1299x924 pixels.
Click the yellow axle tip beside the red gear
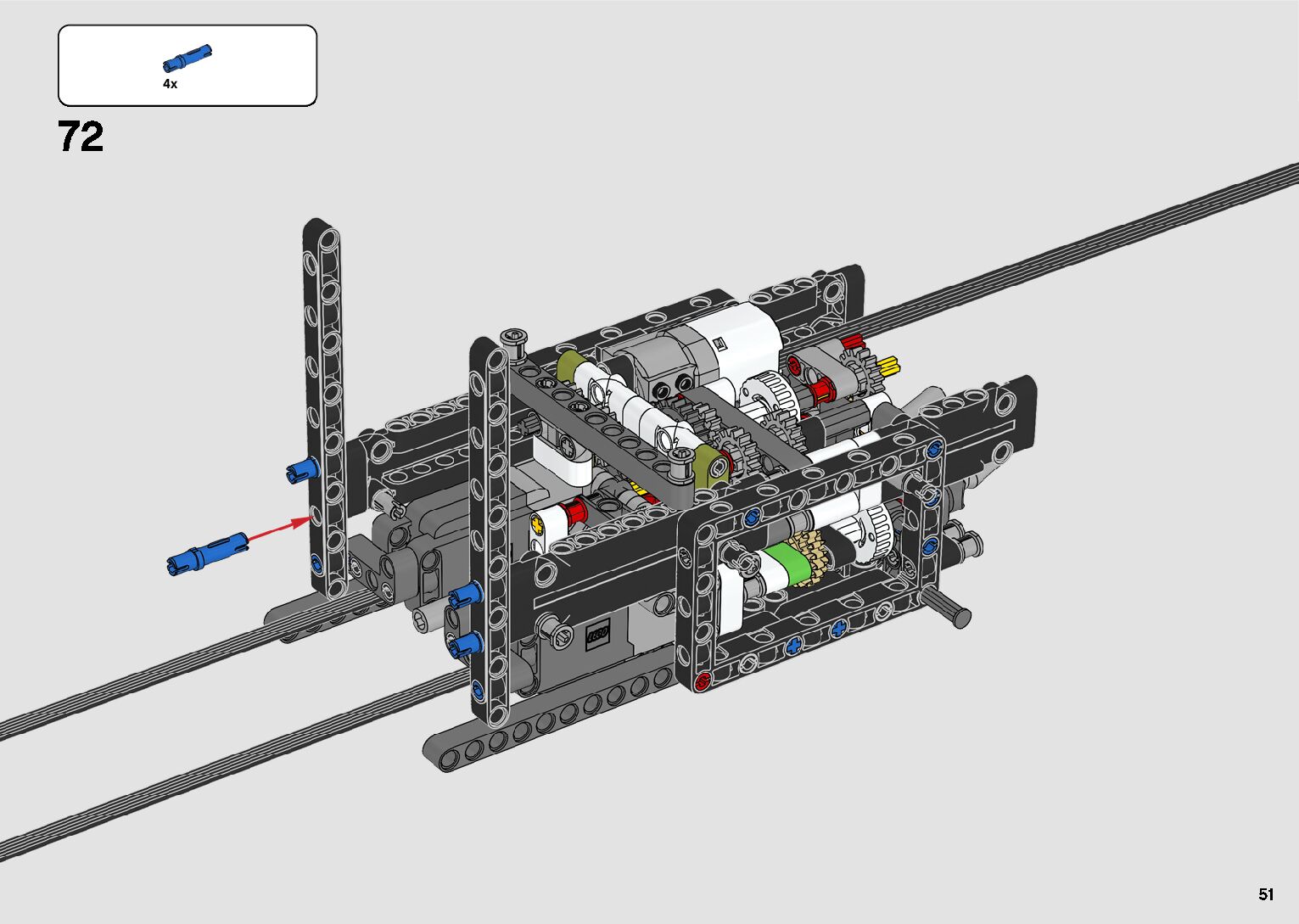click(889, 366)
